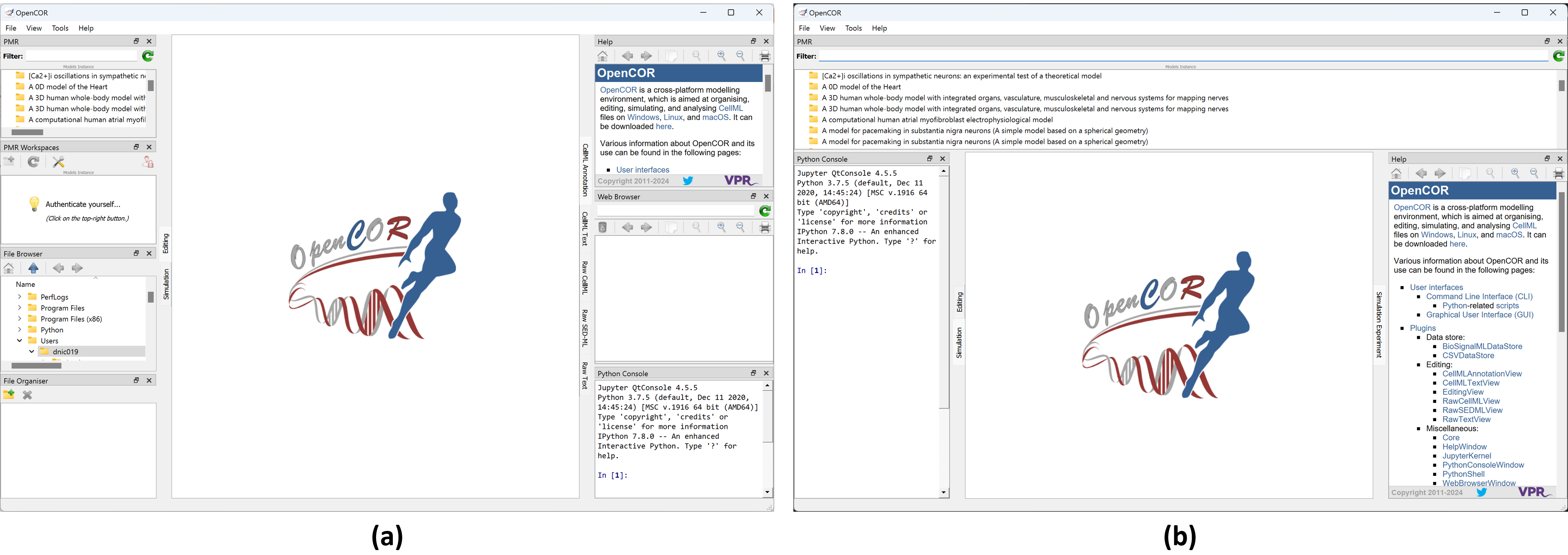Expand the PerfLogs folder
Screen dimensions: 1568x555
[x=20, y=297]
